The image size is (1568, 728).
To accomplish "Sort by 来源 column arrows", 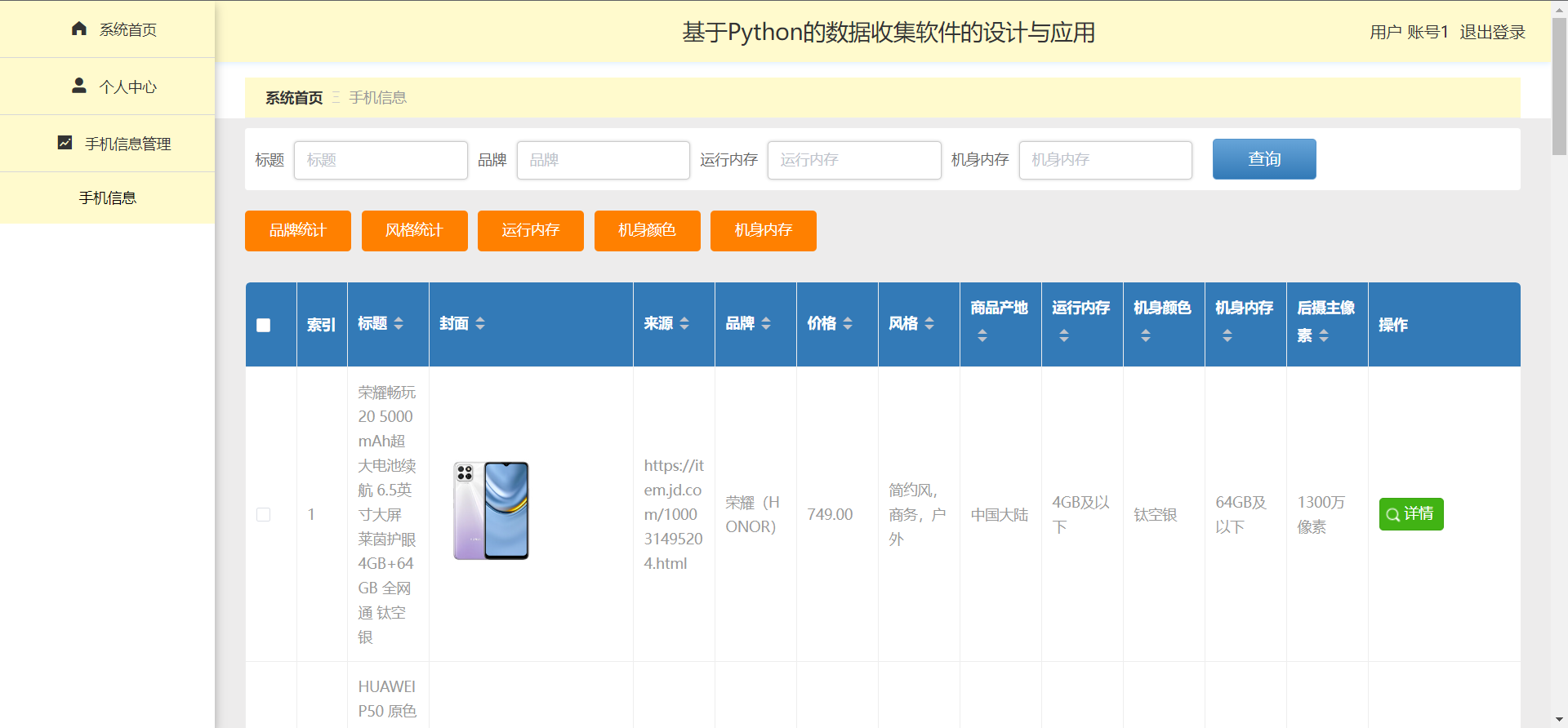I will point(684,323).
